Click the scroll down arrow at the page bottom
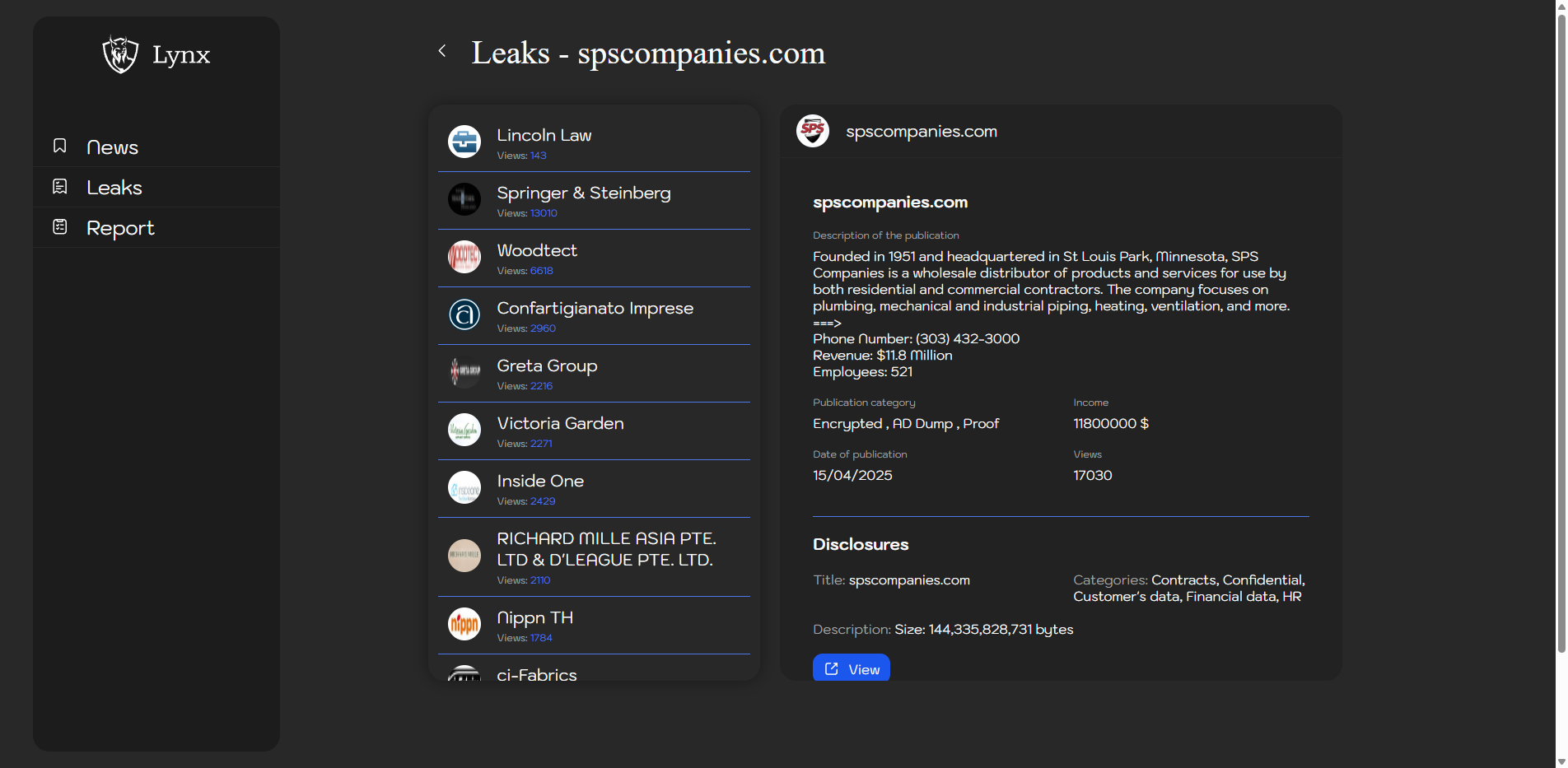This screenshot has height=768, width=1568. point(1561,761)
